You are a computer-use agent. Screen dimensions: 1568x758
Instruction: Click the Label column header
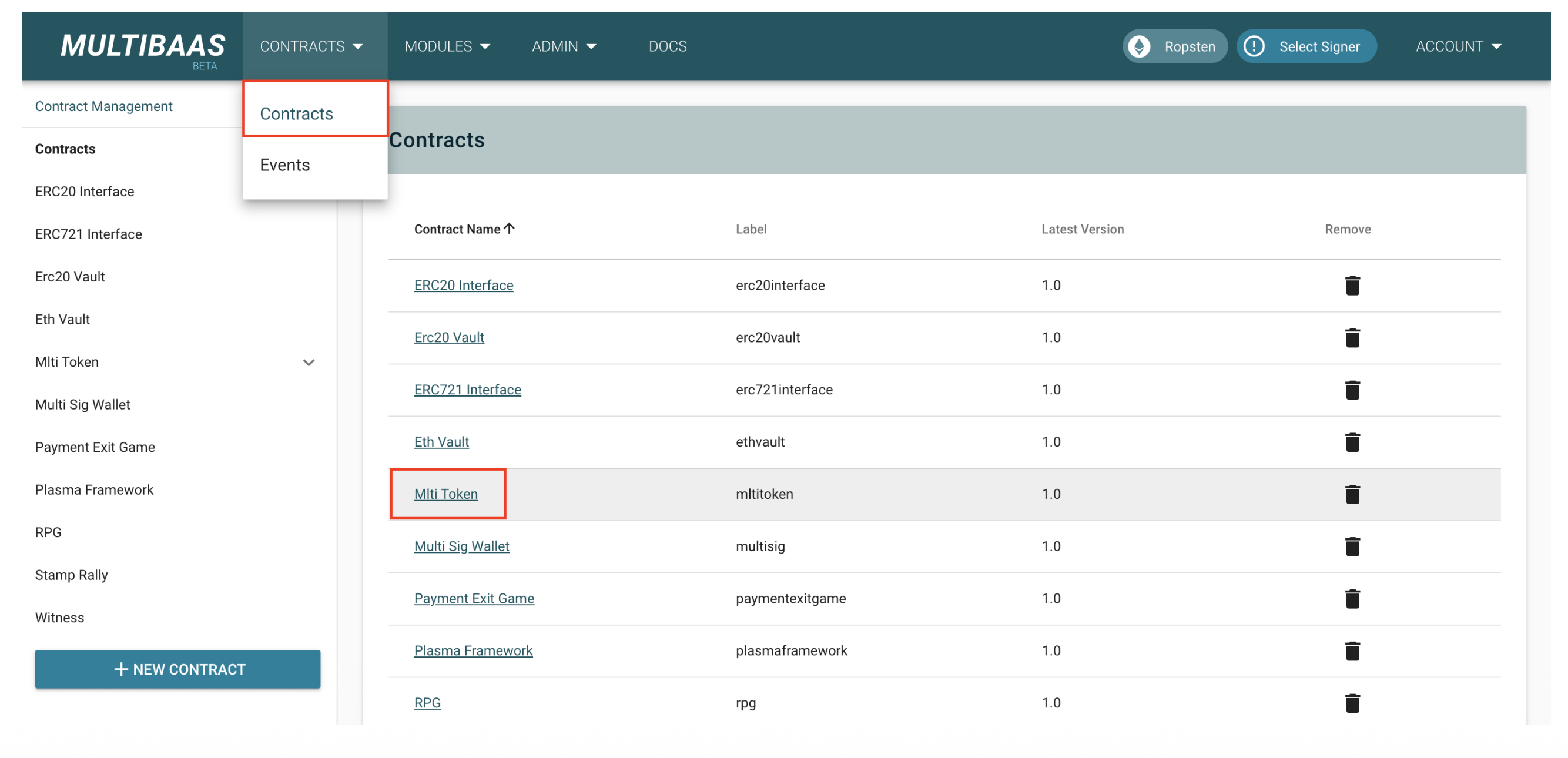[751, 229]
